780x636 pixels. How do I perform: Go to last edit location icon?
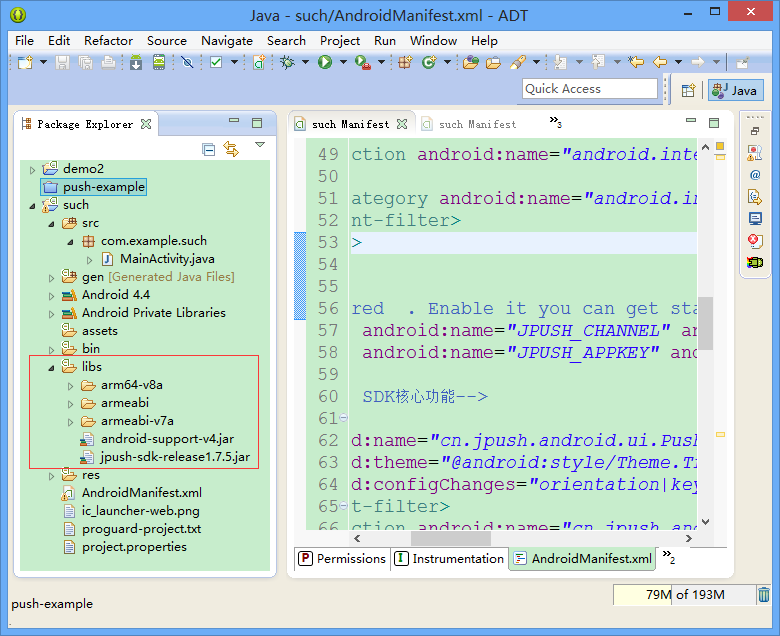tap(636, 62)
